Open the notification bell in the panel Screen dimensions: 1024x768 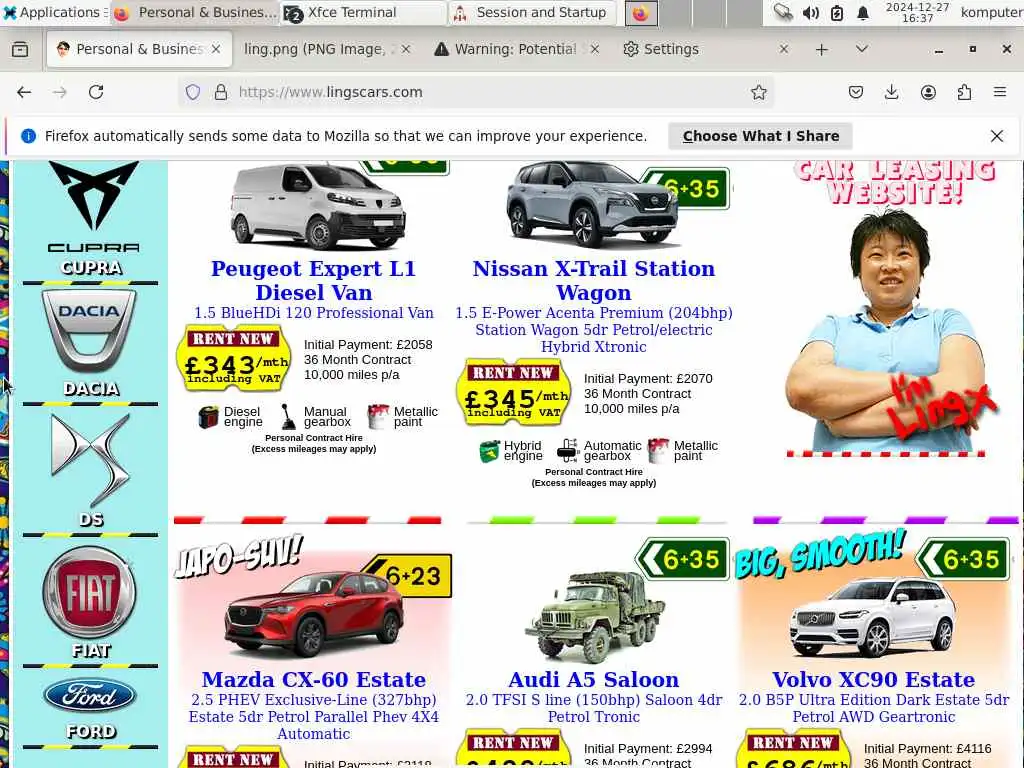click(863, 13)
